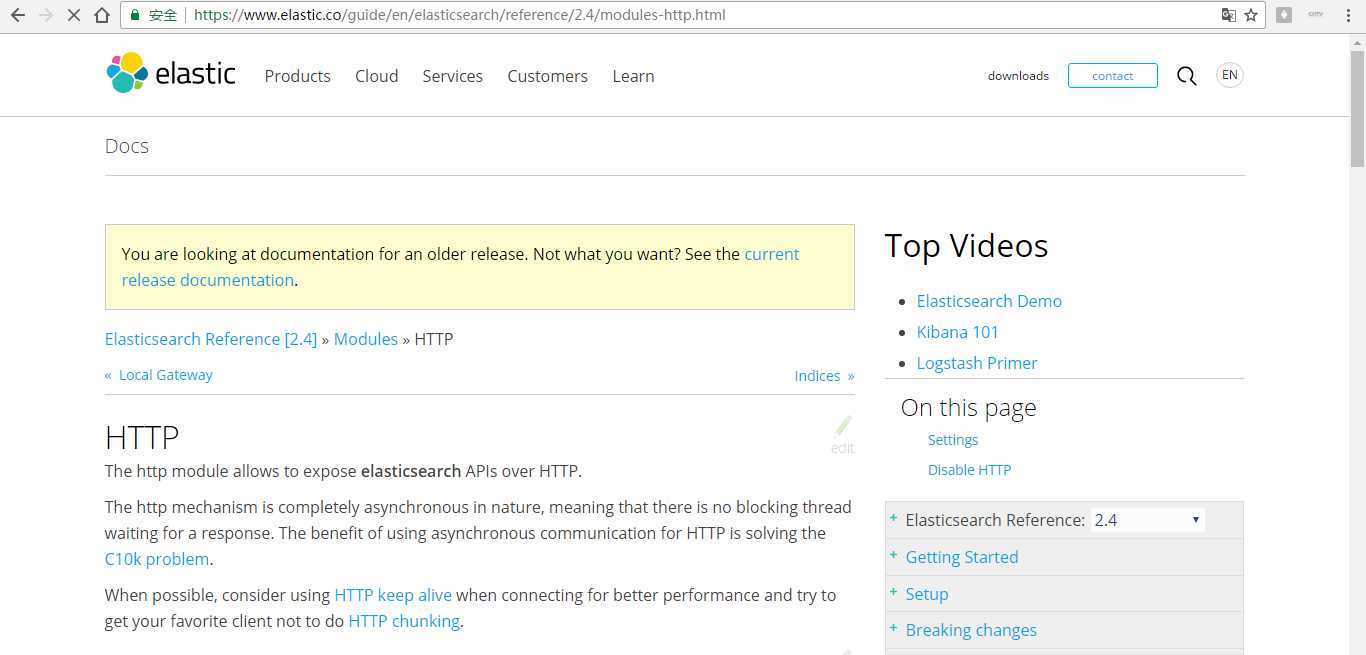The width and height of the screenshot is (1366, 655).
Task: Open the HTTP keep alive link
Action: click(x=393, y=595)
